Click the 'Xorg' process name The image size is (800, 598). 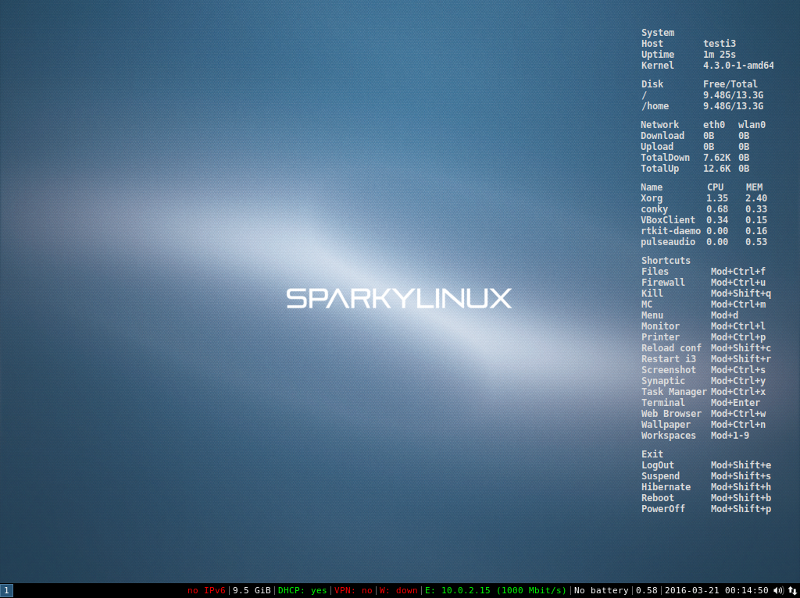(652, 198)
